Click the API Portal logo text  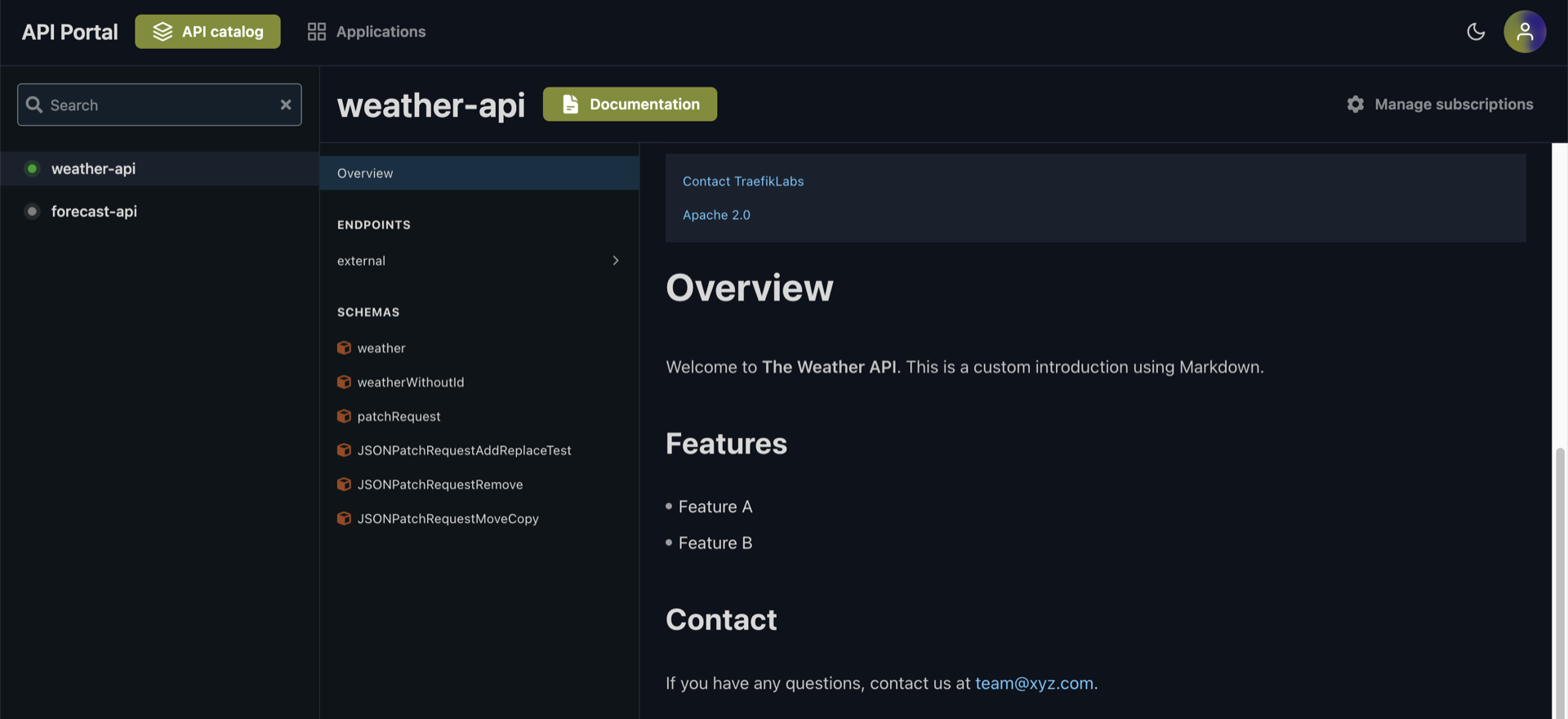click(x=69, y=32)
